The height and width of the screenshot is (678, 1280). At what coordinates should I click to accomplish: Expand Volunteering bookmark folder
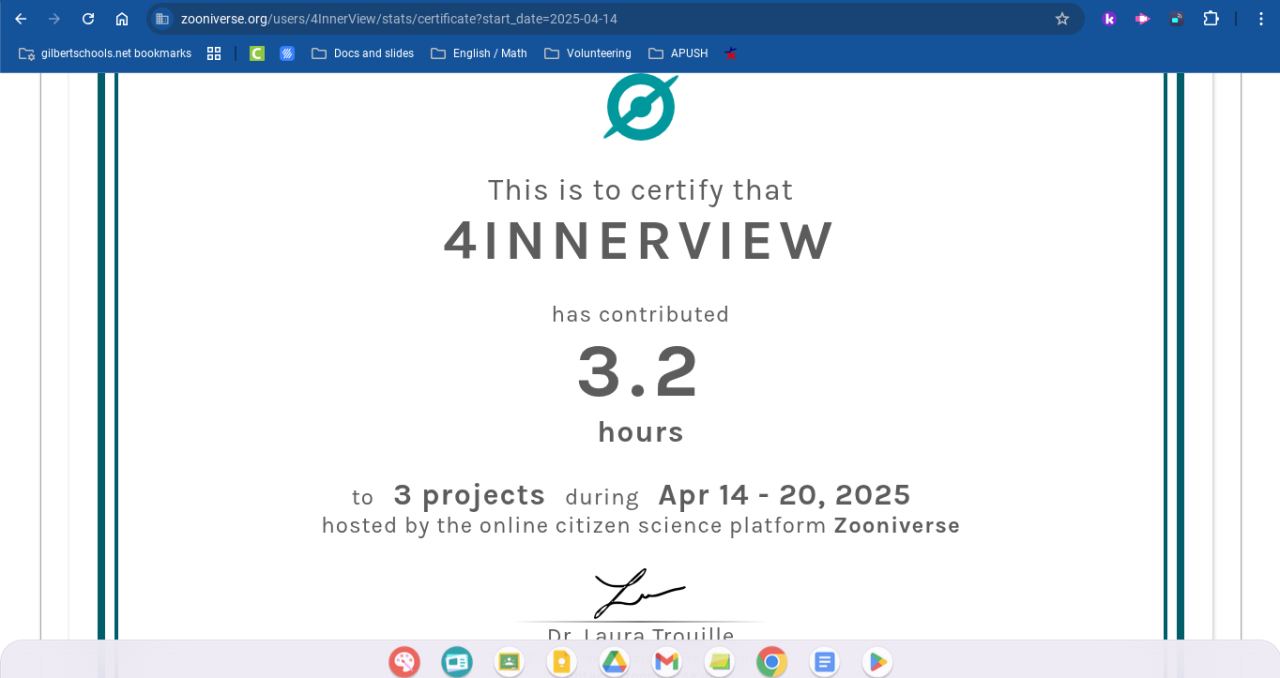tap(588, 53)
